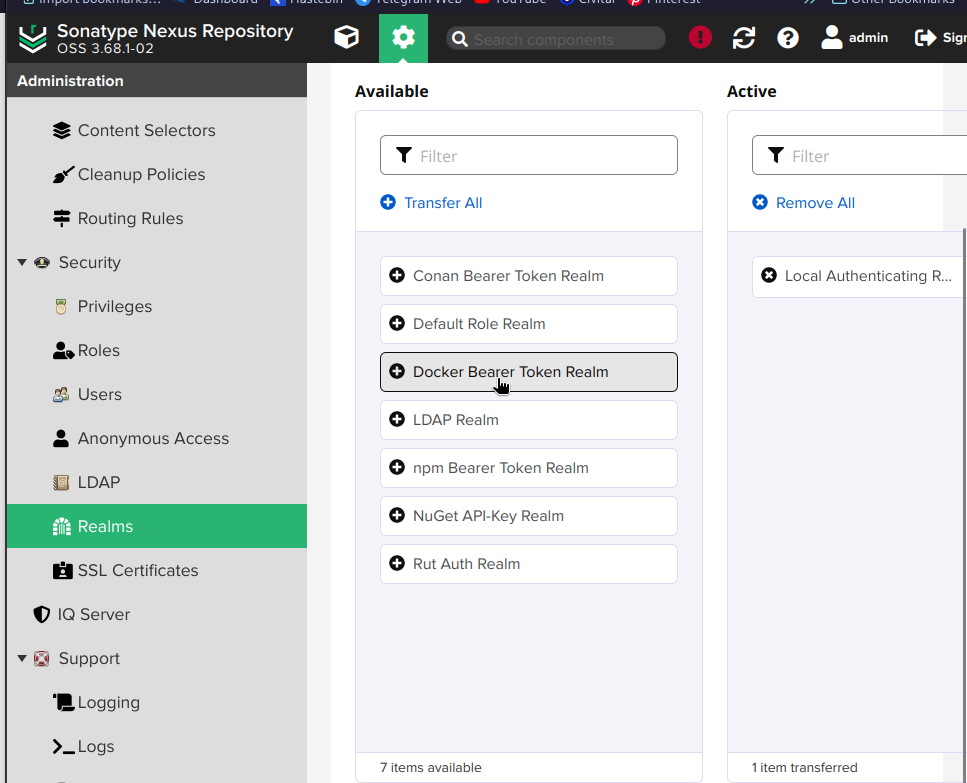Open the Browse cube icon in header

[x=346, y=38]
